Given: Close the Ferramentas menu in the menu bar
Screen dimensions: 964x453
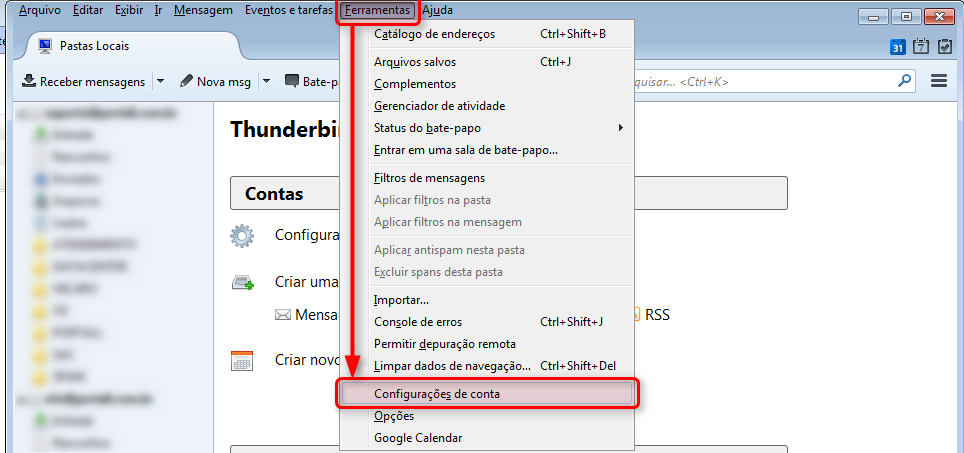Looking at the screenshot, I should click(x=377, y=10).
